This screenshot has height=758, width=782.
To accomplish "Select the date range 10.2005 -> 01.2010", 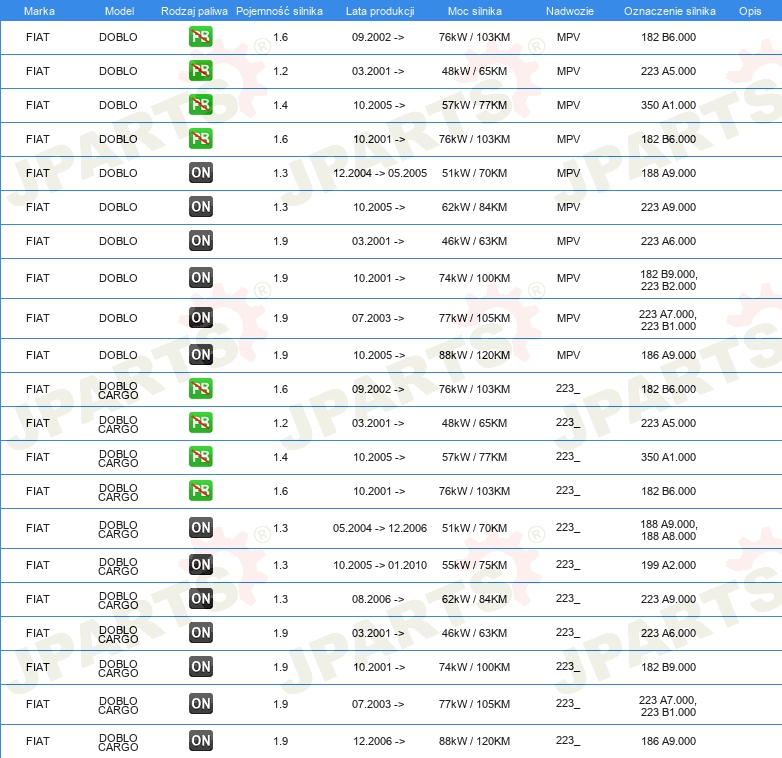I will click(380, 565).
